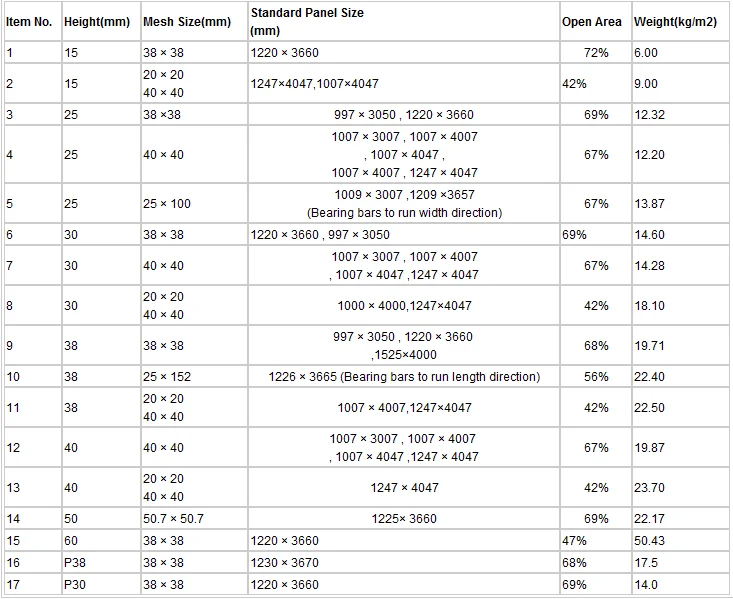The image size is (733, 599).
Task: Select the 72% open area cell
Action: (597, 52)
